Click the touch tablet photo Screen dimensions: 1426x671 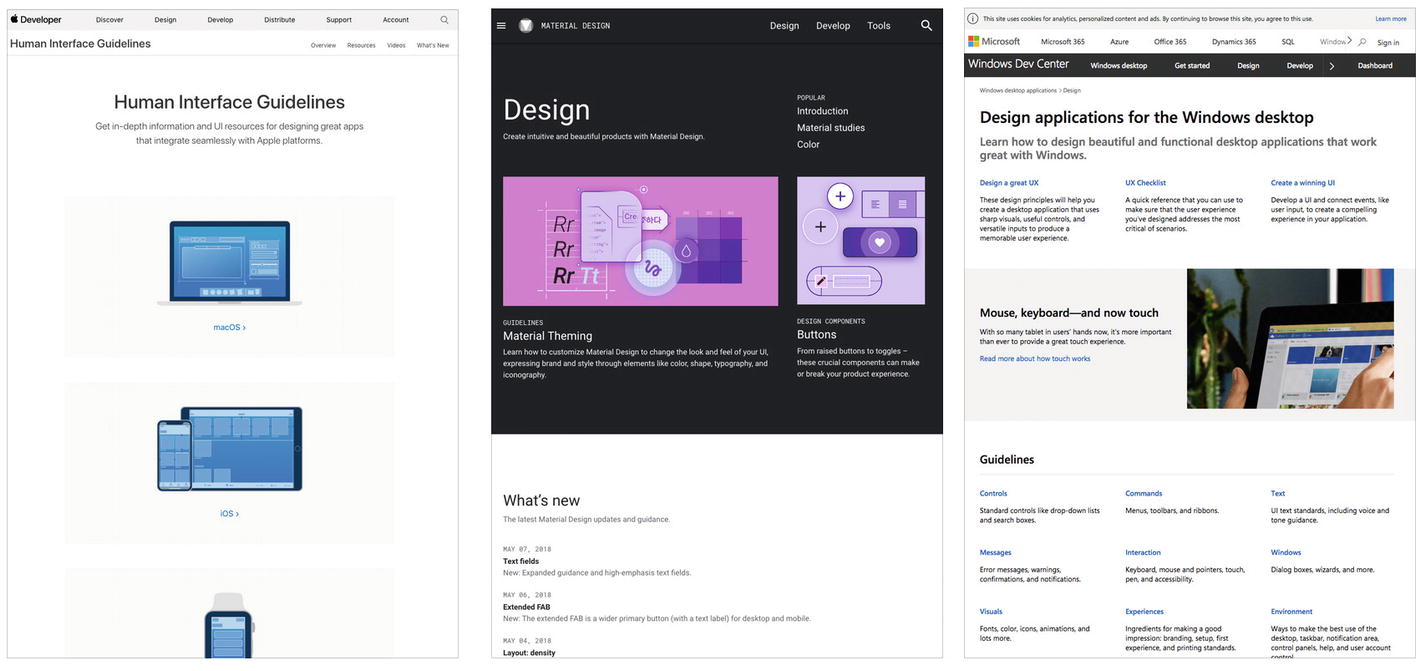pyautogui.click(x=1290, y=338)
